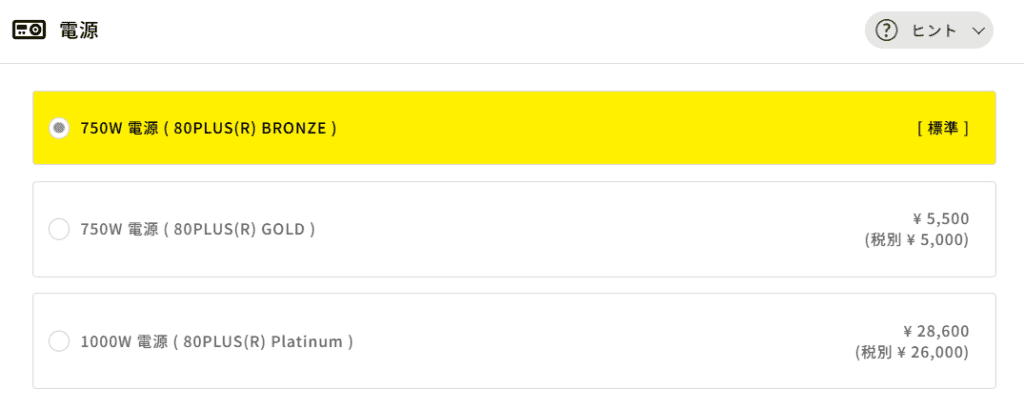Click the ¥ 5,500 price
This screenshot has height=410, width=1024.
tap(940, 218)
